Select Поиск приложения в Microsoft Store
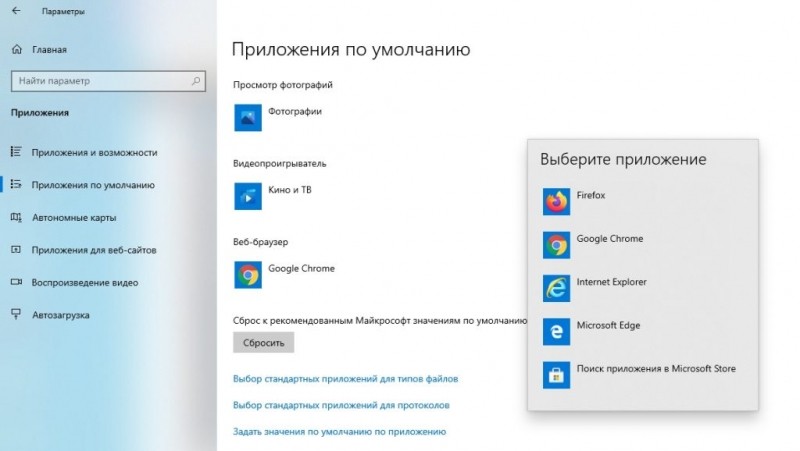The image size is (800, 451). (x=656, y=368)
